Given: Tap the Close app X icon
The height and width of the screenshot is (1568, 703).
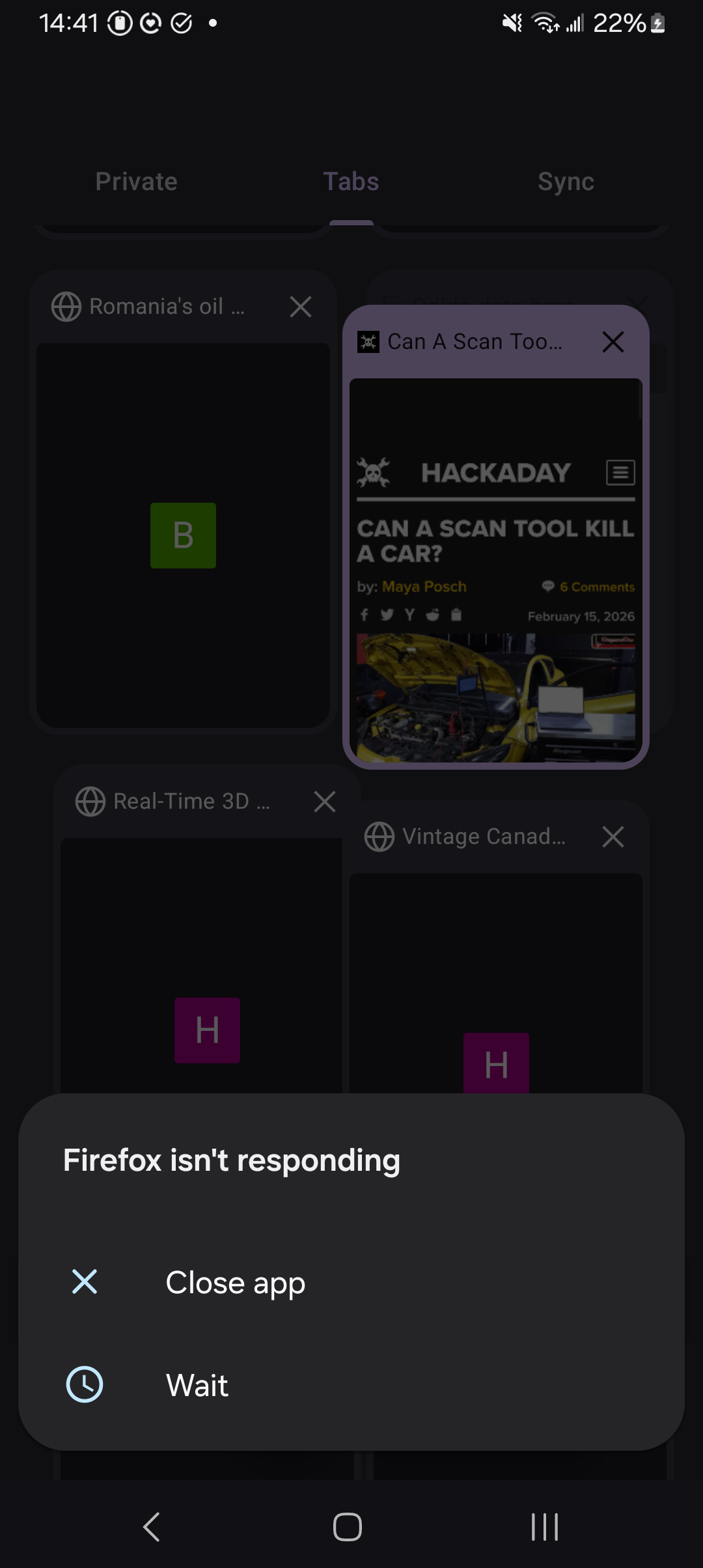Looking at the screenshot, I should click(85, 1281).
